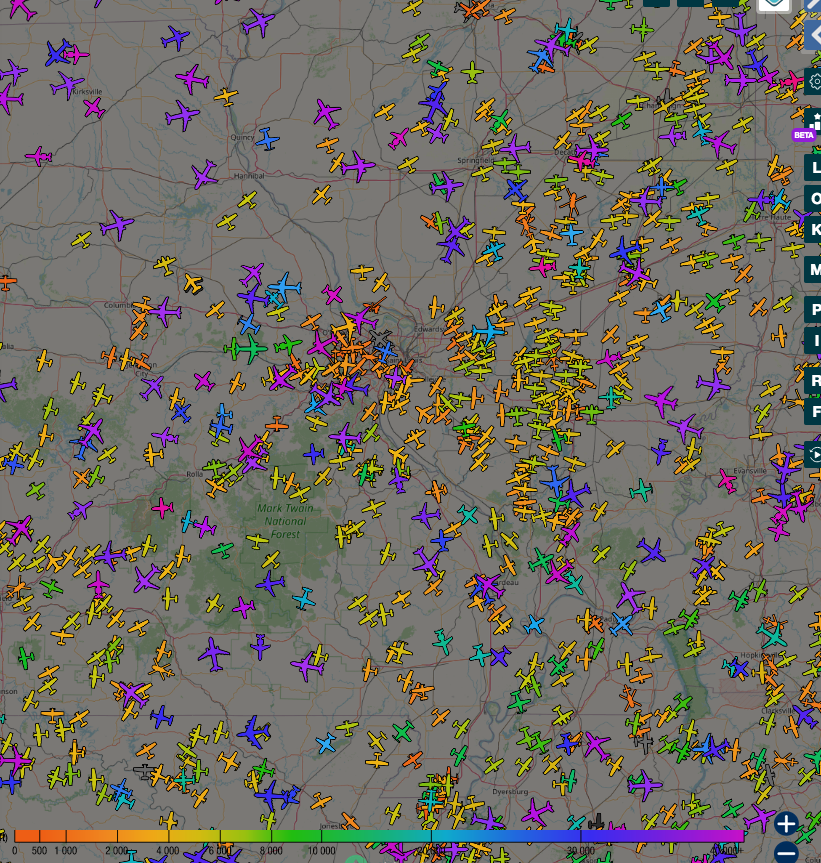
Task: Toggle the K map button
Action: (x=814, y=230)
